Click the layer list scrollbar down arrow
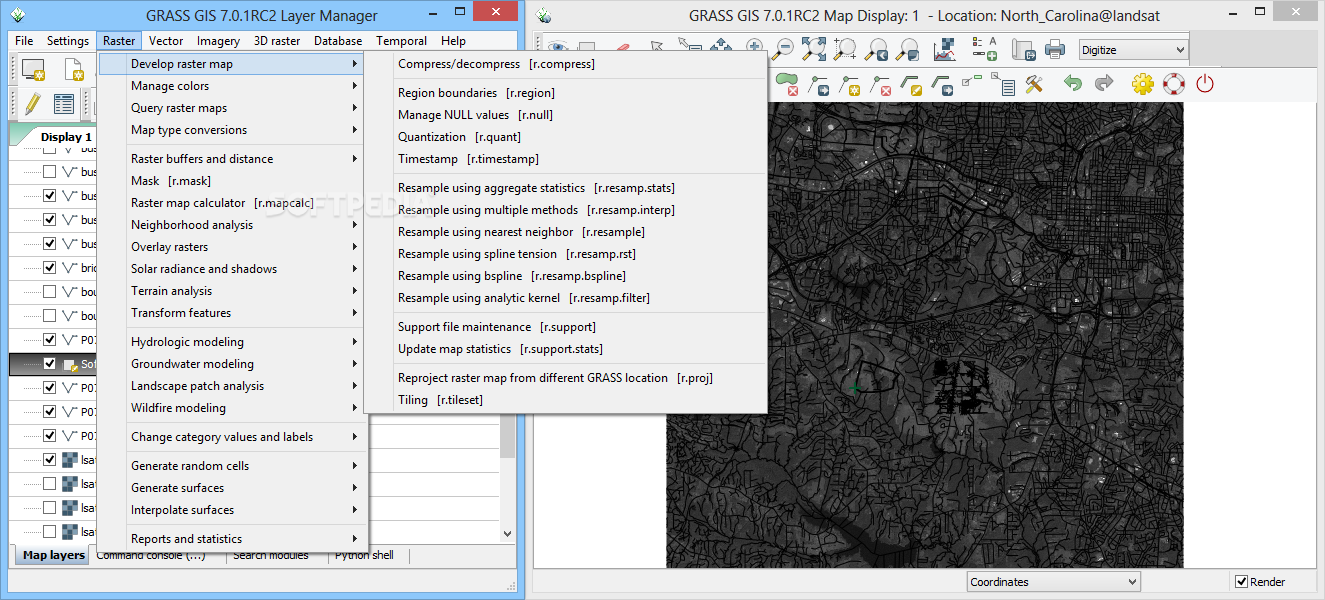The height and width of the screenshot is (600, 1325). pos(507,536)
